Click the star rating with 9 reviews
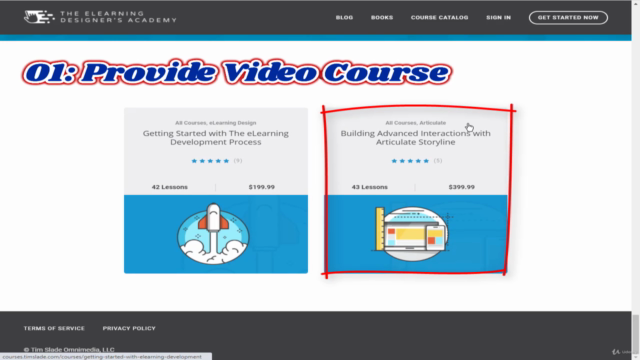Image resolution: width=640 pixels, height=360 pixels. pyautogui.click(x=216, y=161)
